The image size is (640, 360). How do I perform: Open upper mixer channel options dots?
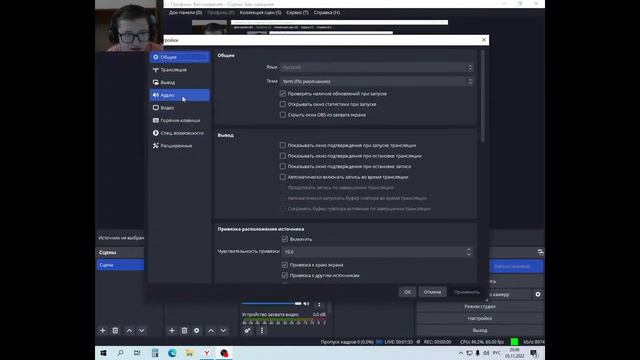(319, 304)
